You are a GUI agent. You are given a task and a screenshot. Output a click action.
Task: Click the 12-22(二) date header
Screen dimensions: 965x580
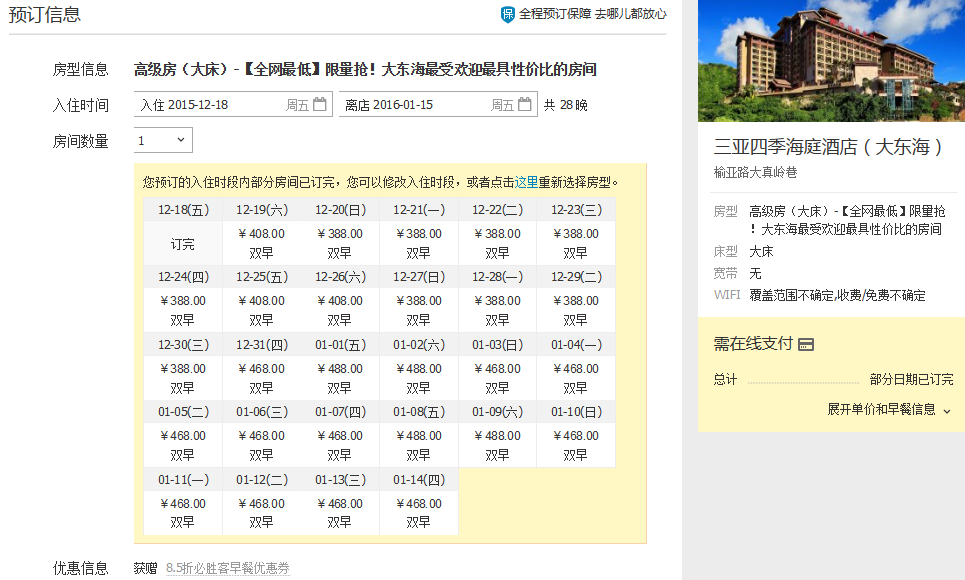(x=497, y=210)
